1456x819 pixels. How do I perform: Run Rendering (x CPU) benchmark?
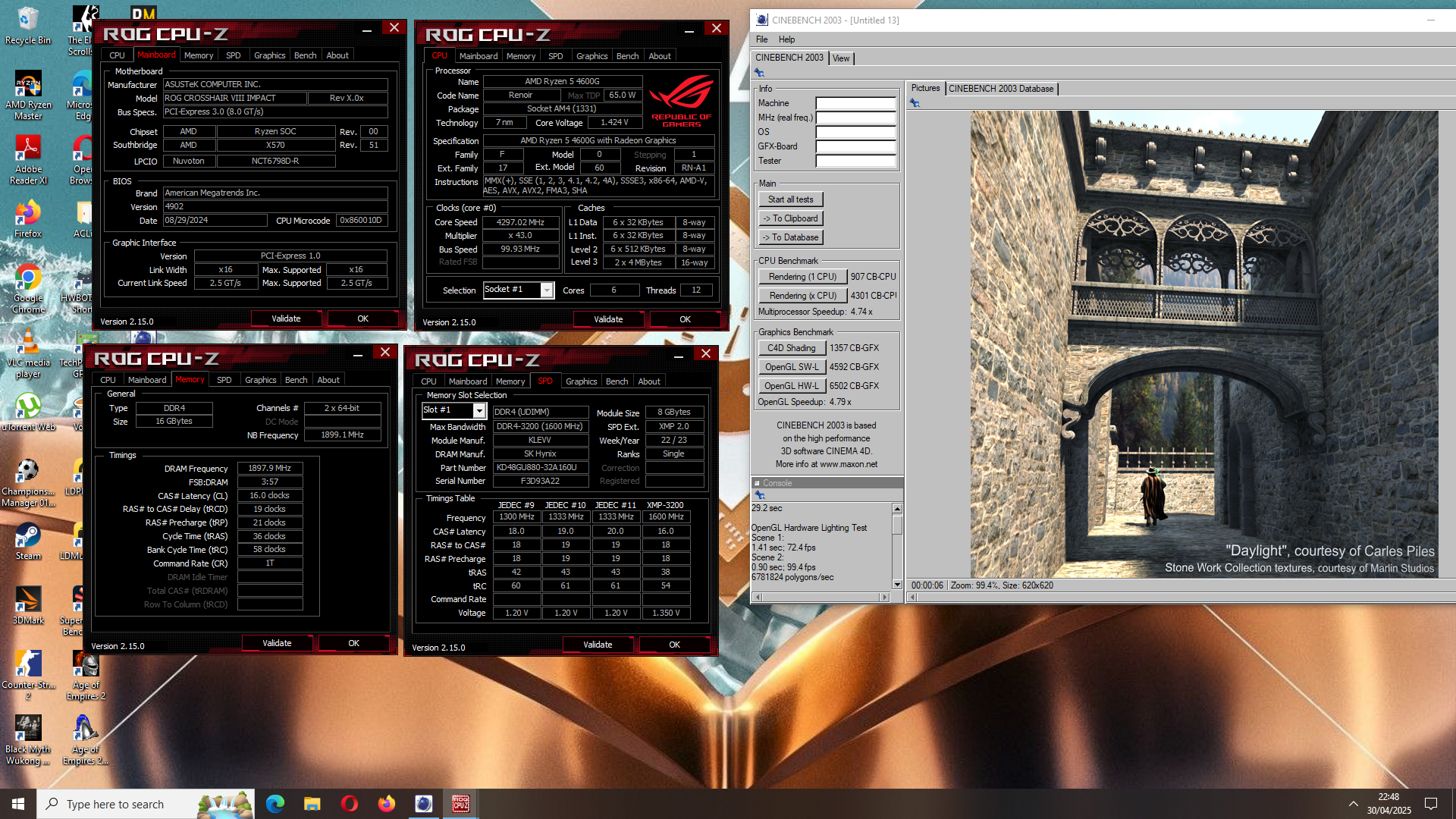click(x=802, y=296)
